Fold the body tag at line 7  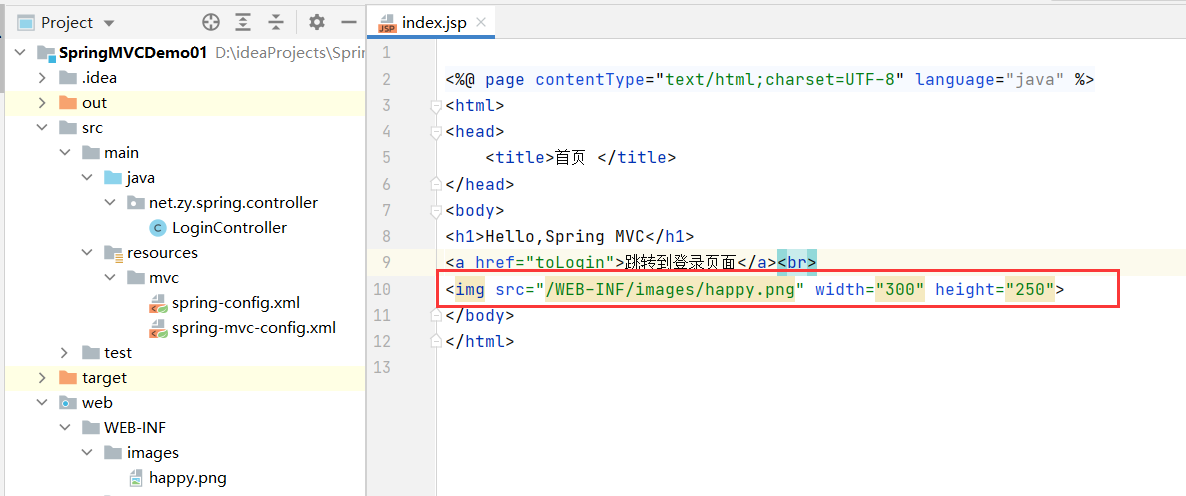(x=435, y=210)
